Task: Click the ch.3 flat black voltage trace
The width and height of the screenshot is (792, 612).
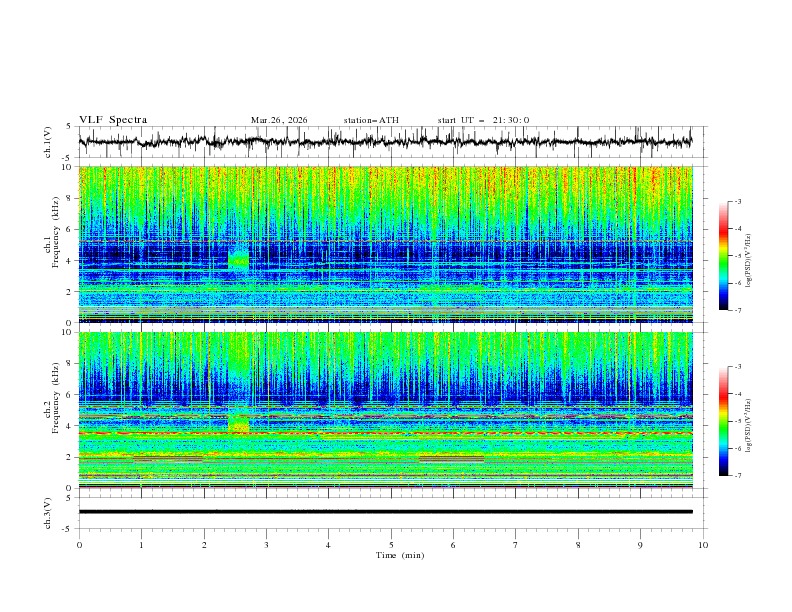Action: (x=385, y=512)
